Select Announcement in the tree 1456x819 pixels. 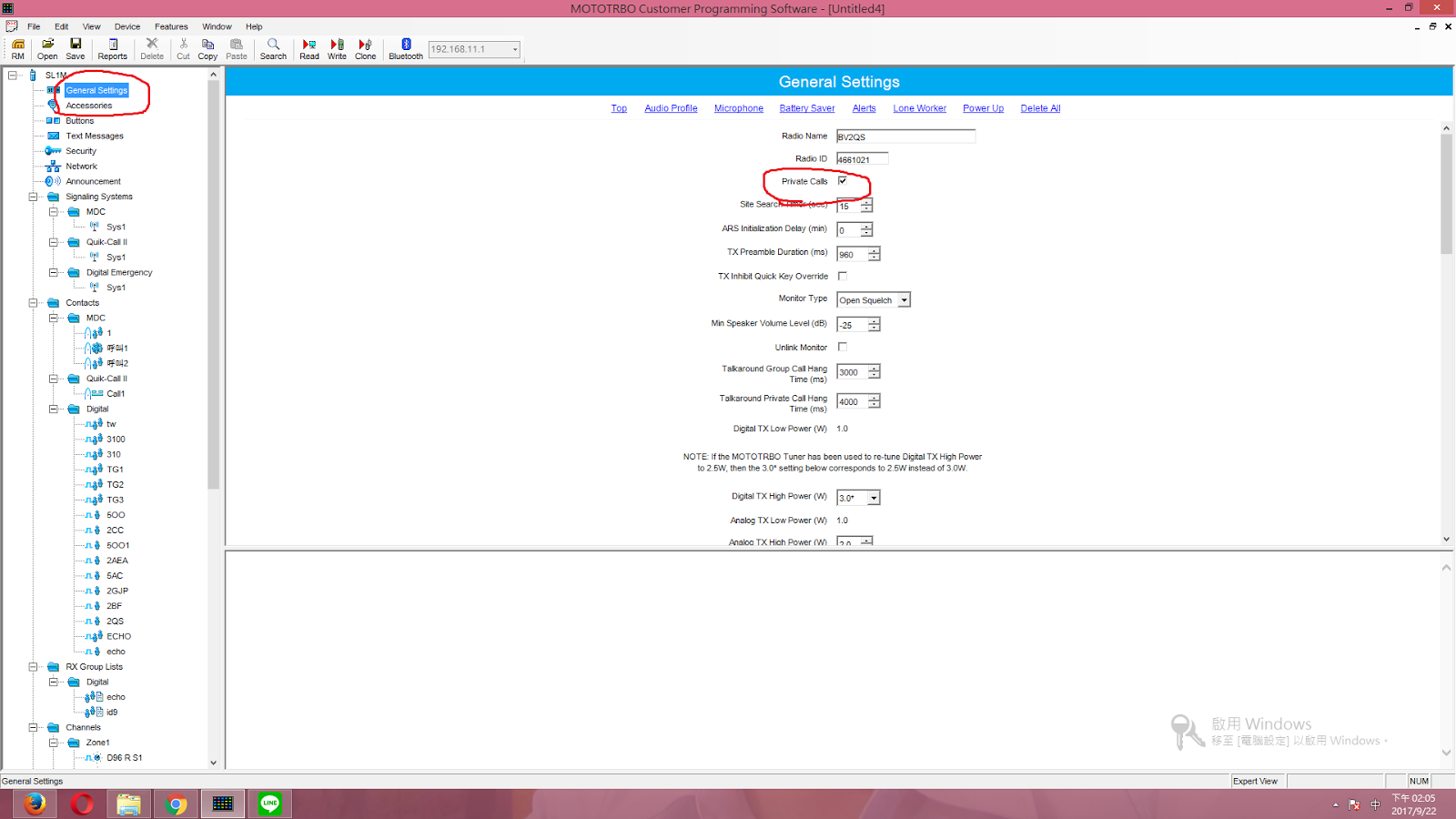(x=93, y=181)
